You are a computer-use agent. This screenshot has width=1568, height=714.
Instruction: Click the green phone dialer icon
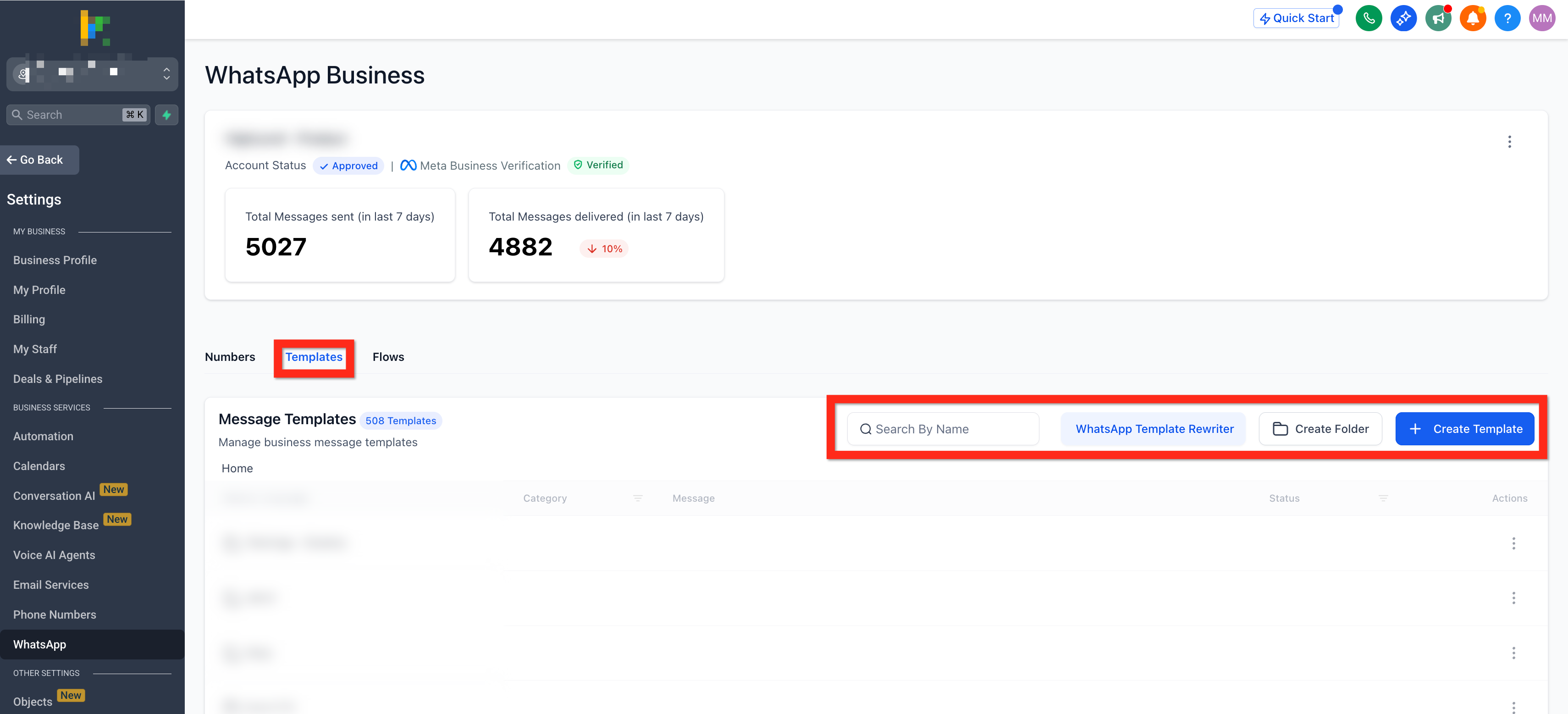(1369, 18)
